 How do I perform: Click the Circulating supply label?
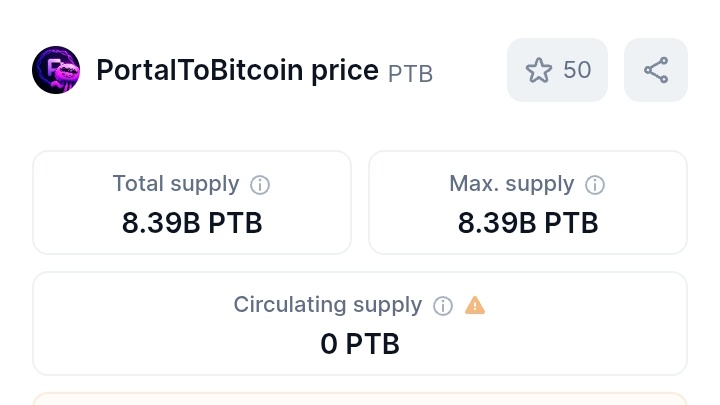pos(328,305)
